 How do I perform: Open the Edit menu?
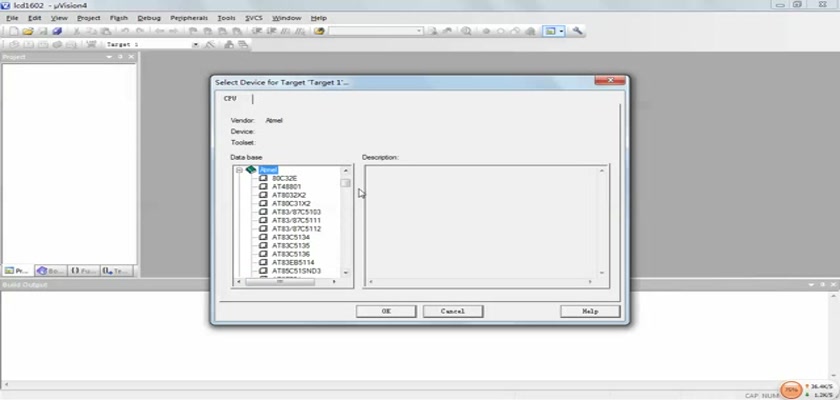(34, 18)
